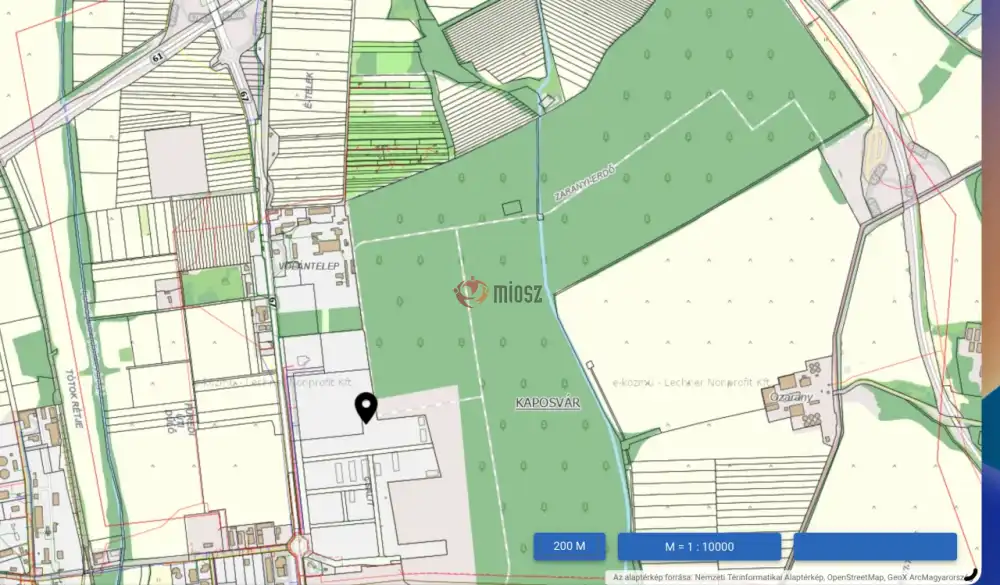Click the large gray square parcel at upper left
Image resolution: width=1000 pixels, height=585 pixels.
point(176,161)
